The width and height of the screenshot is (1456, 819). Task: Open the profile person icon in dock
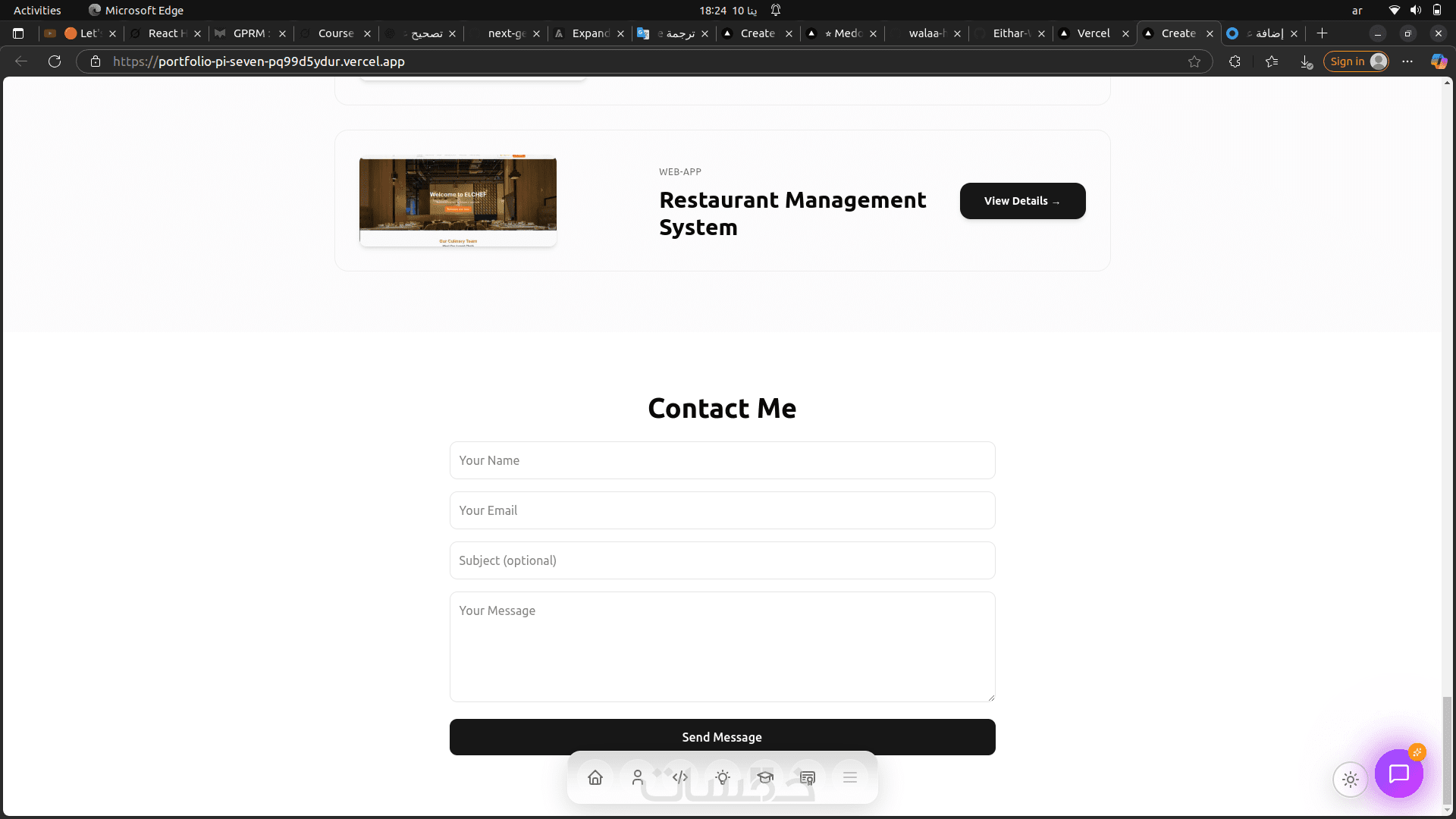pos(638,778)
